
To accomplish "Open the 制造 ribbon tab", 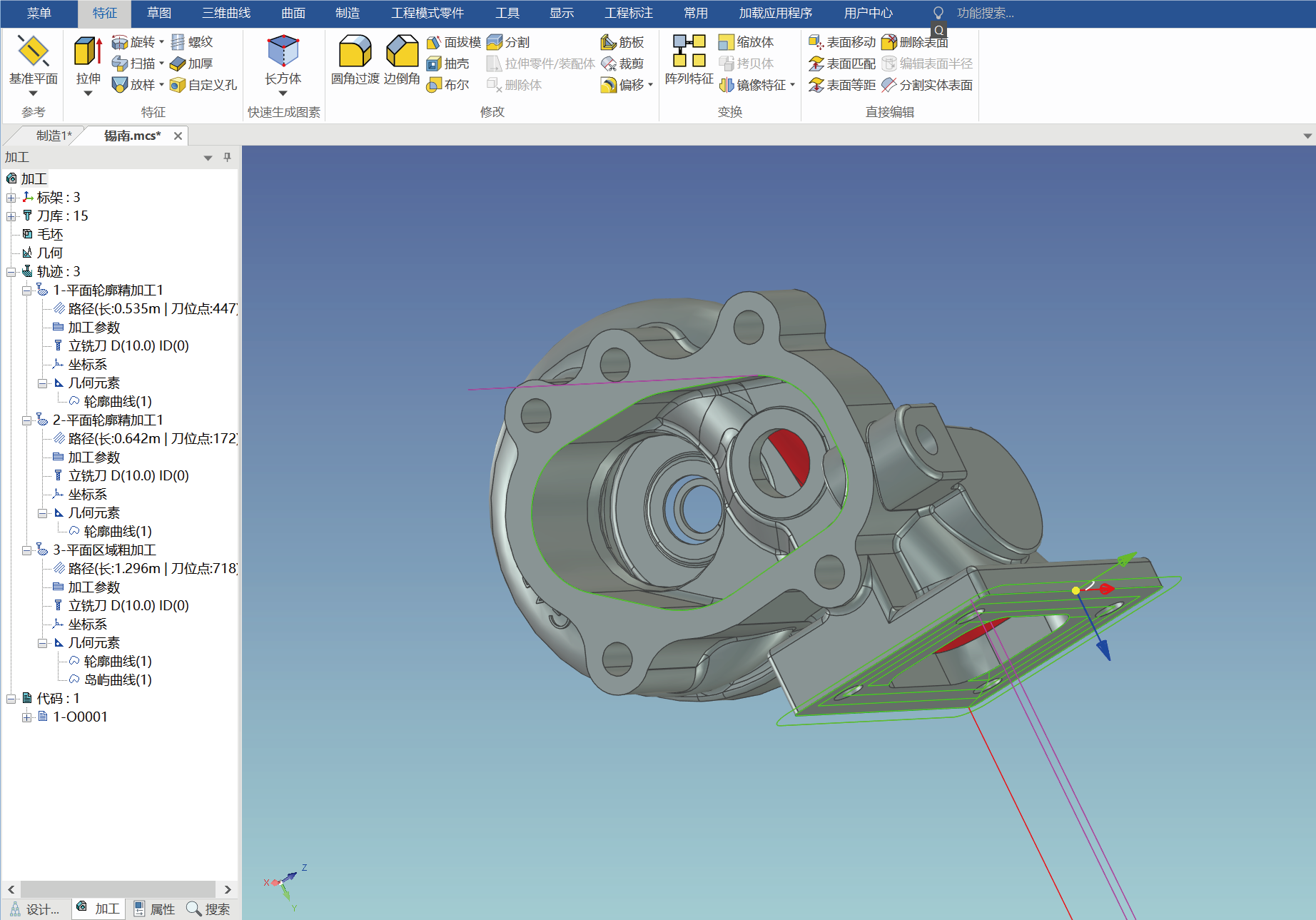I will tap(347, 13).
